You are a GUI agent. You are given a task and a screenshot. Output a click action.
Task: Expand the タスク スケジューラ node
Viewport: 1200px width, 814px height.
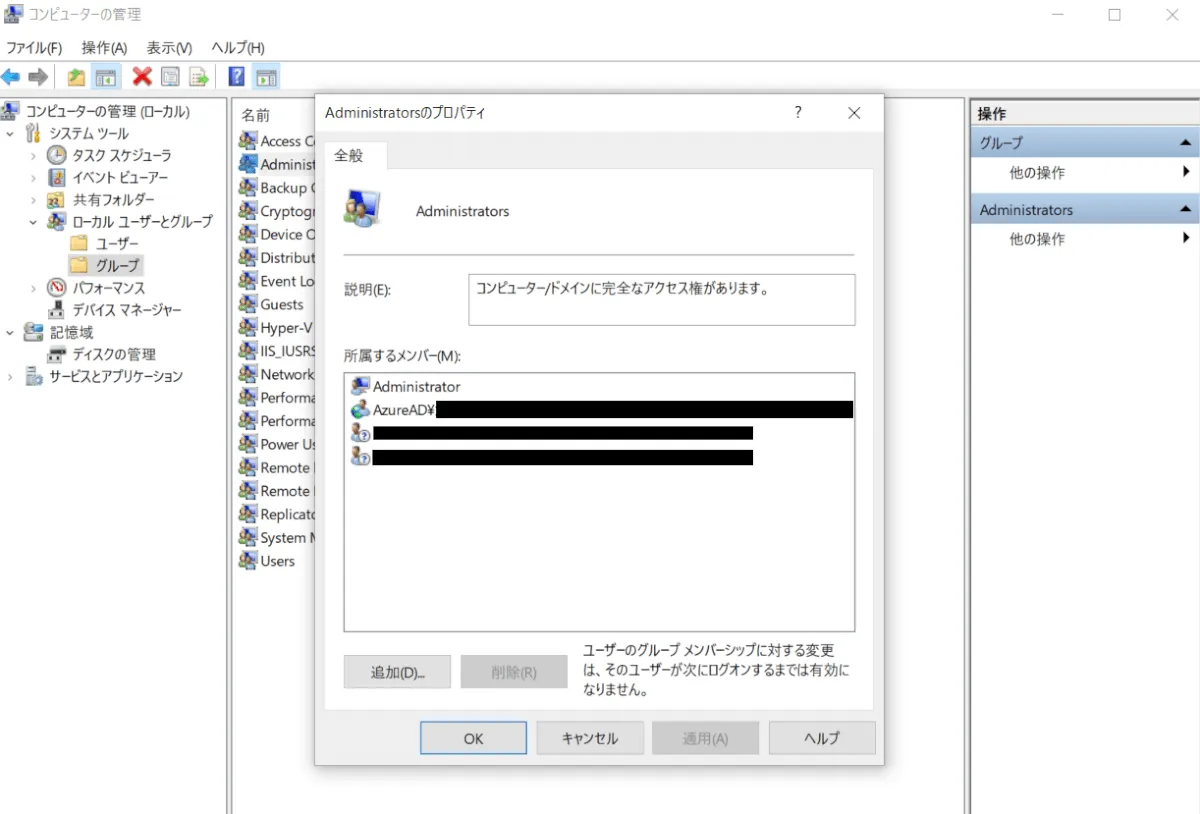(33, 155)
